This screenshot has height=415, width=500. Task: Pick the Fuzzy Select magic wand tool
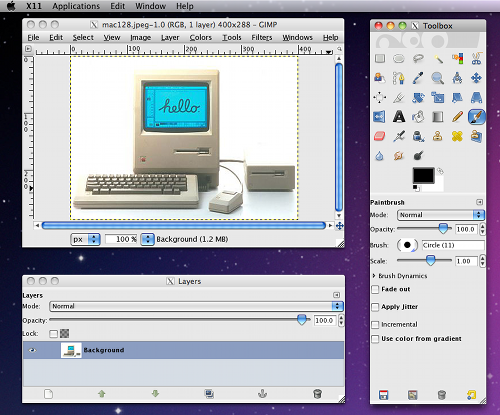pos(438,59)
